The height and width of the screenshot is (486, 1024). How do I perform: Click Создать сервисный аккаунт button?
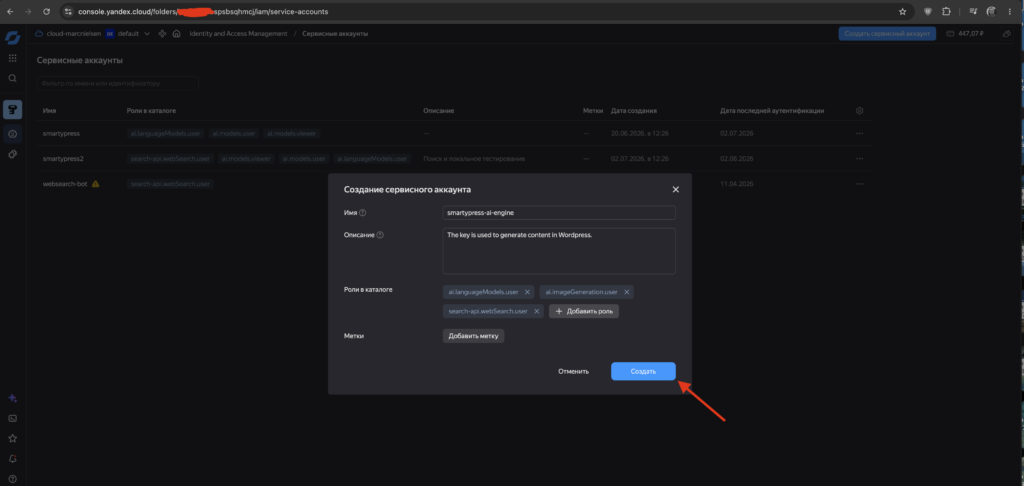887,33
